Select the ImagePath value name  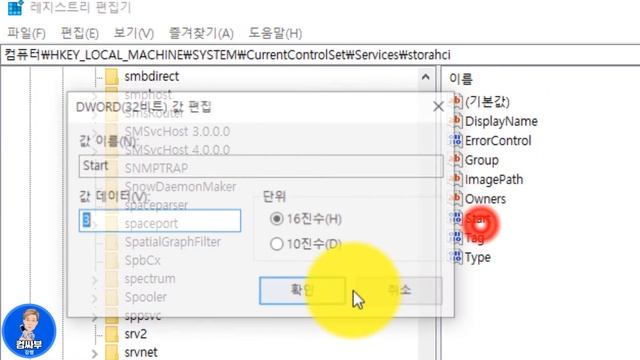[494, 180]
